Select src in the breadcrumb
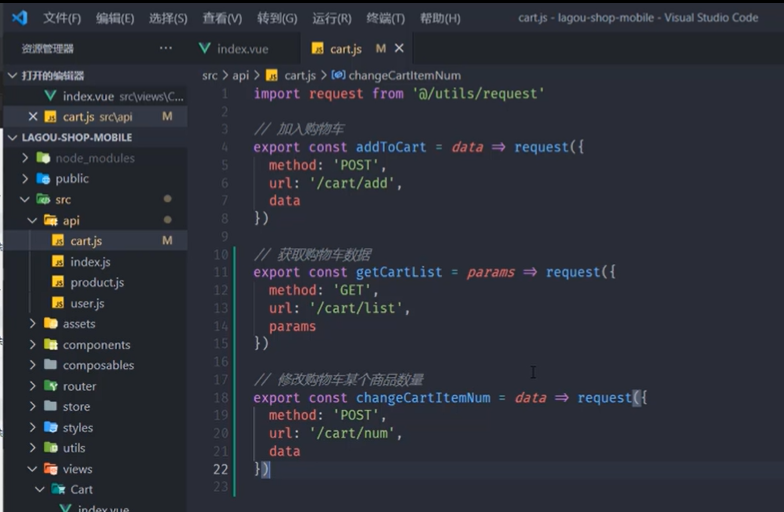The image size is (784, 512). 210,76
